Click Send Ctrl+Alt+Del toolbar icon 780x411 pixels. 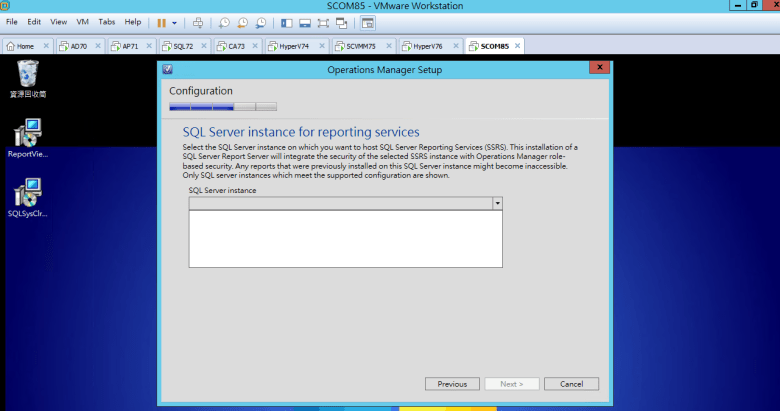[x=198, y=22]
